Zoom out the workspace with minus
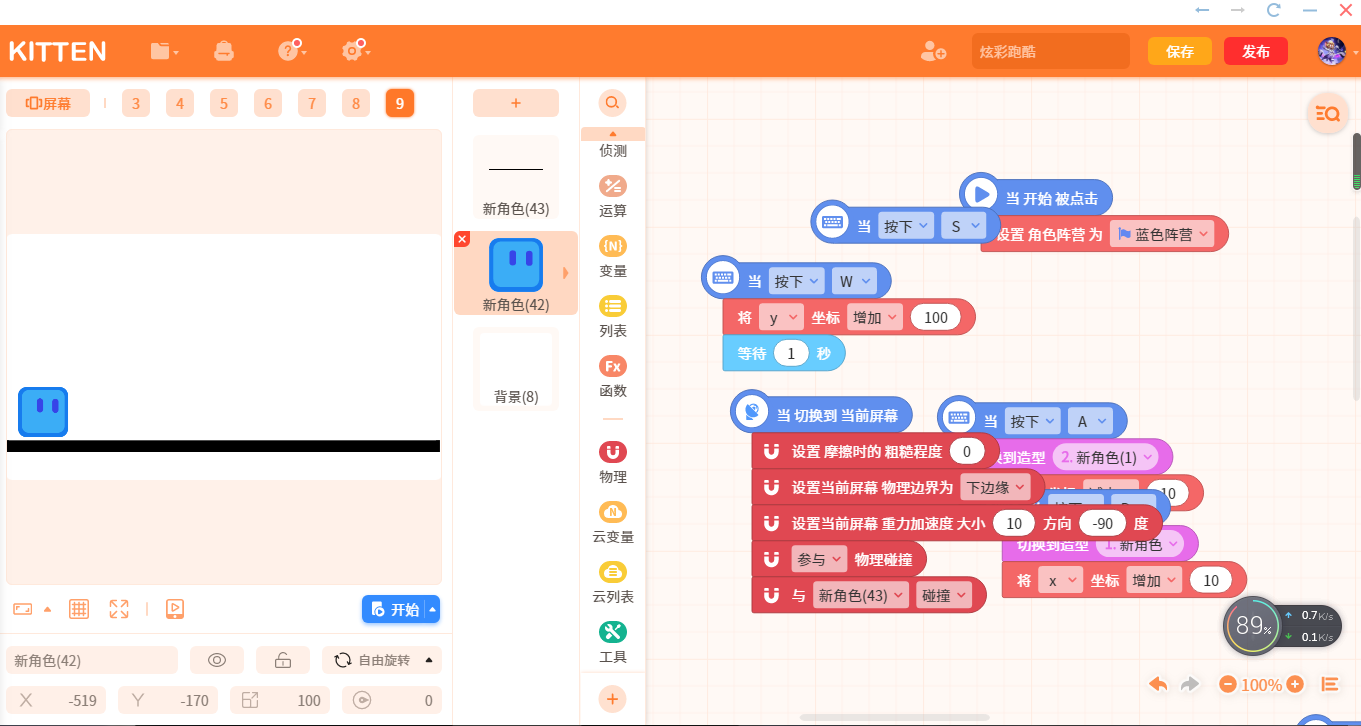The height and width of the screenshot is (726, 1361). coord(1228,685)
